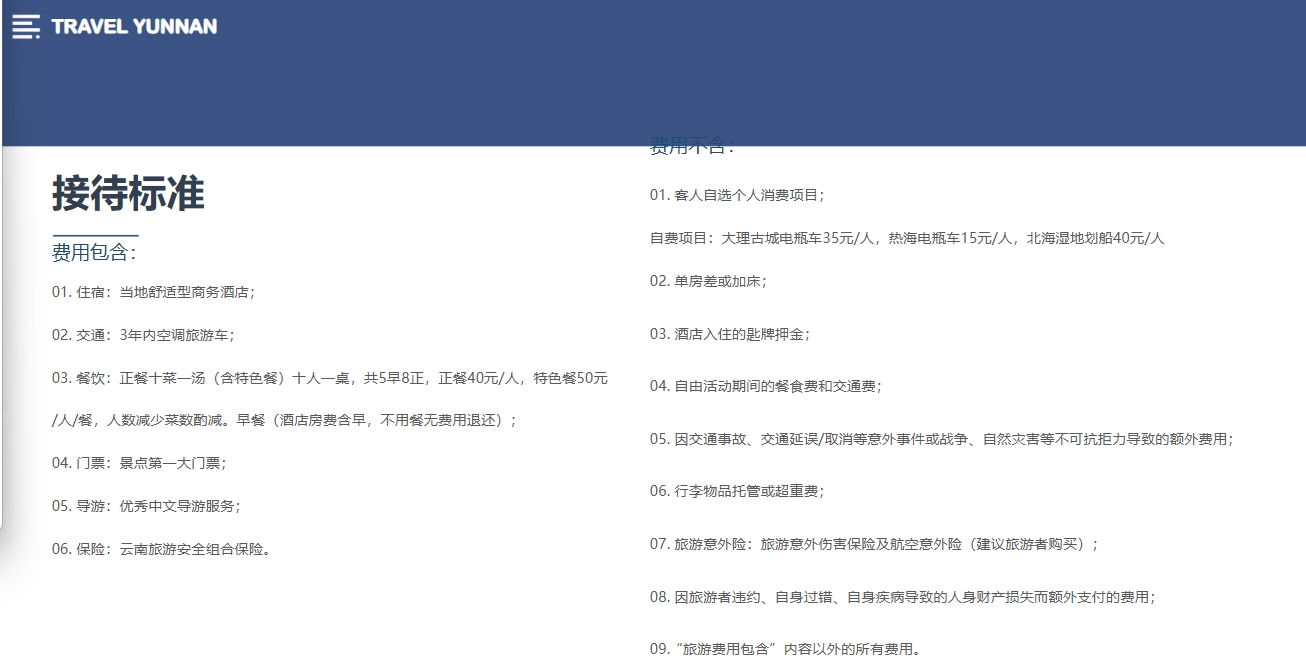Click item 09 内容以外的所有费用 line

point(785,649)
